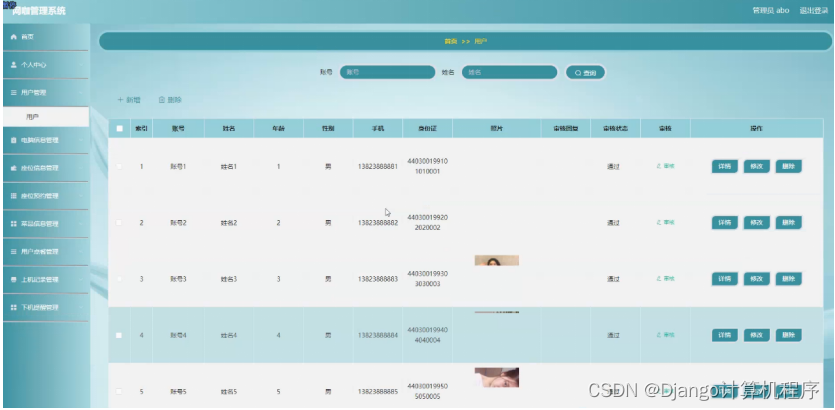
Task: Click the 查询 search button
Action: click(x=585, y=73)
